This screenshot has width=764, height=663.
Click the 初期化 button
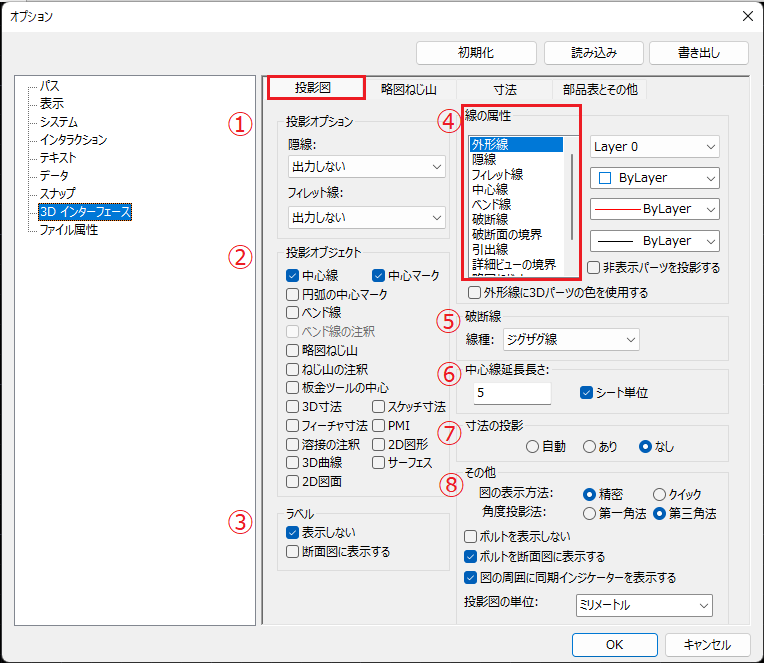pos(476,52)
